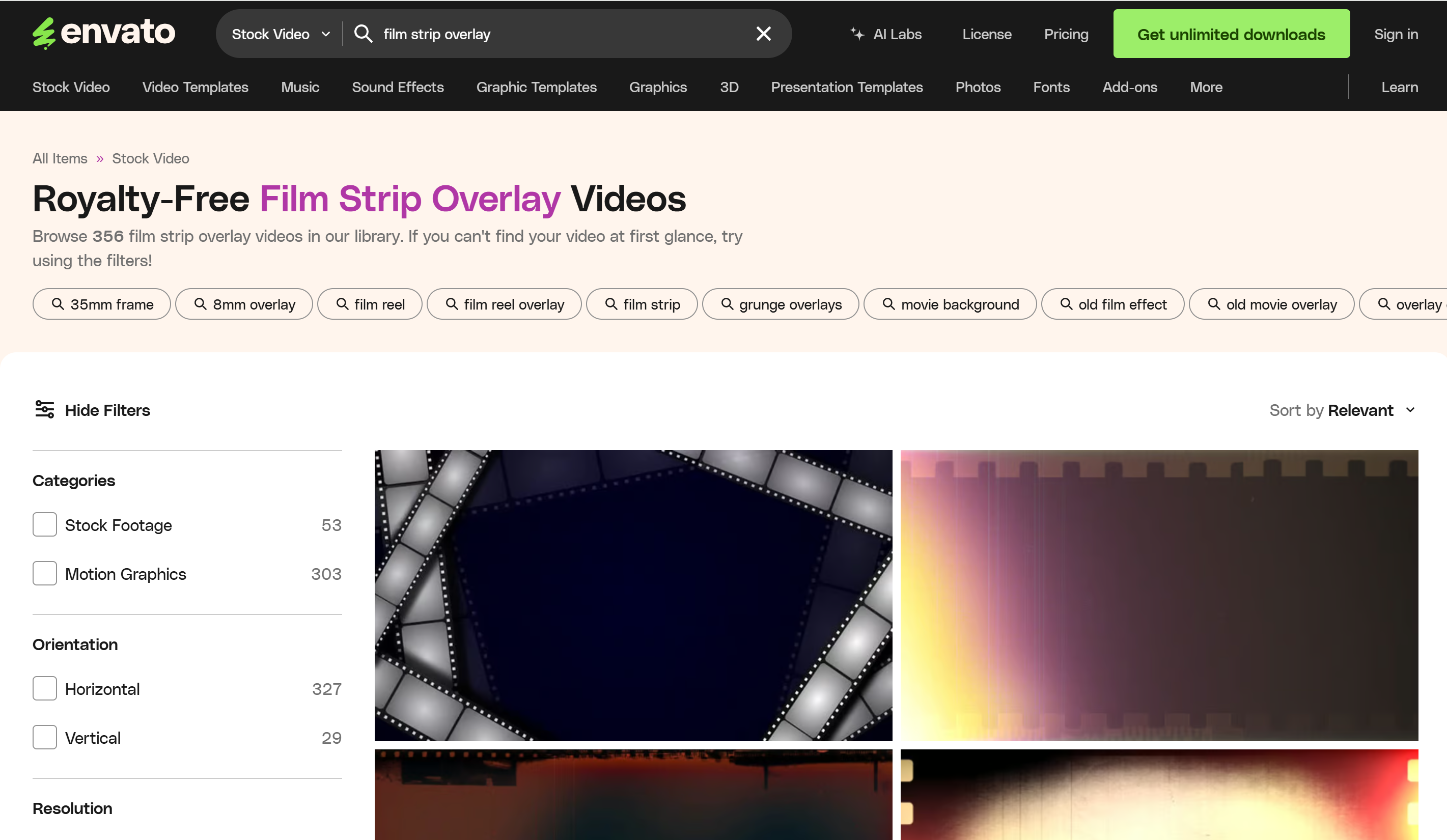Clear the search query using the X icon

pyautogui.click(x=763, y=33)
